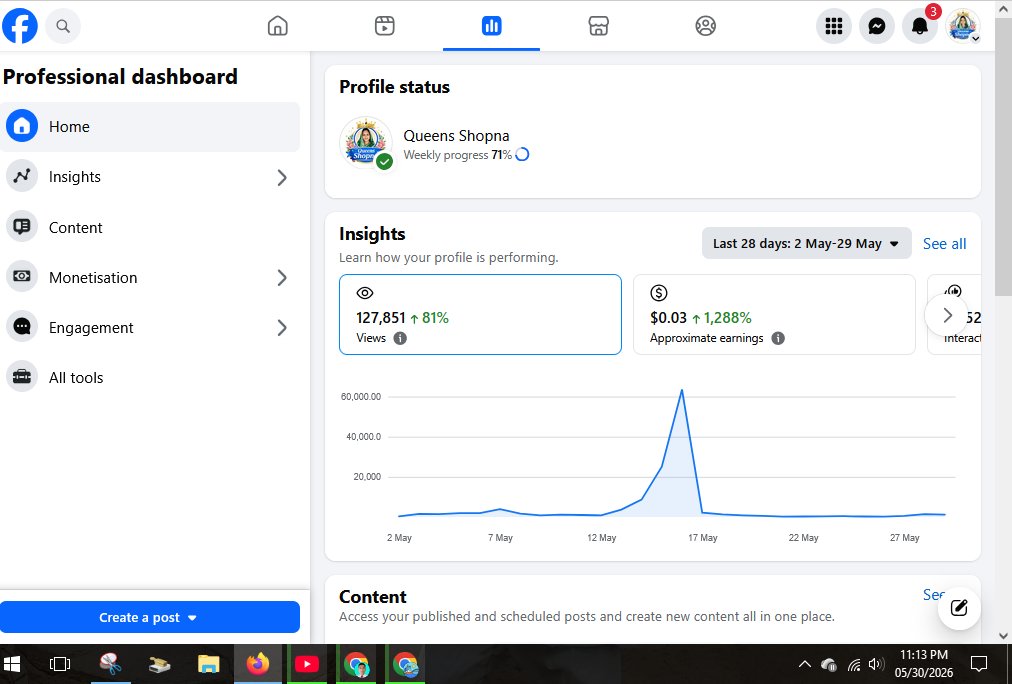Open Messenger chats icon
The height and width of the screenshot is (684, 1012).
(x=876, y=26)
